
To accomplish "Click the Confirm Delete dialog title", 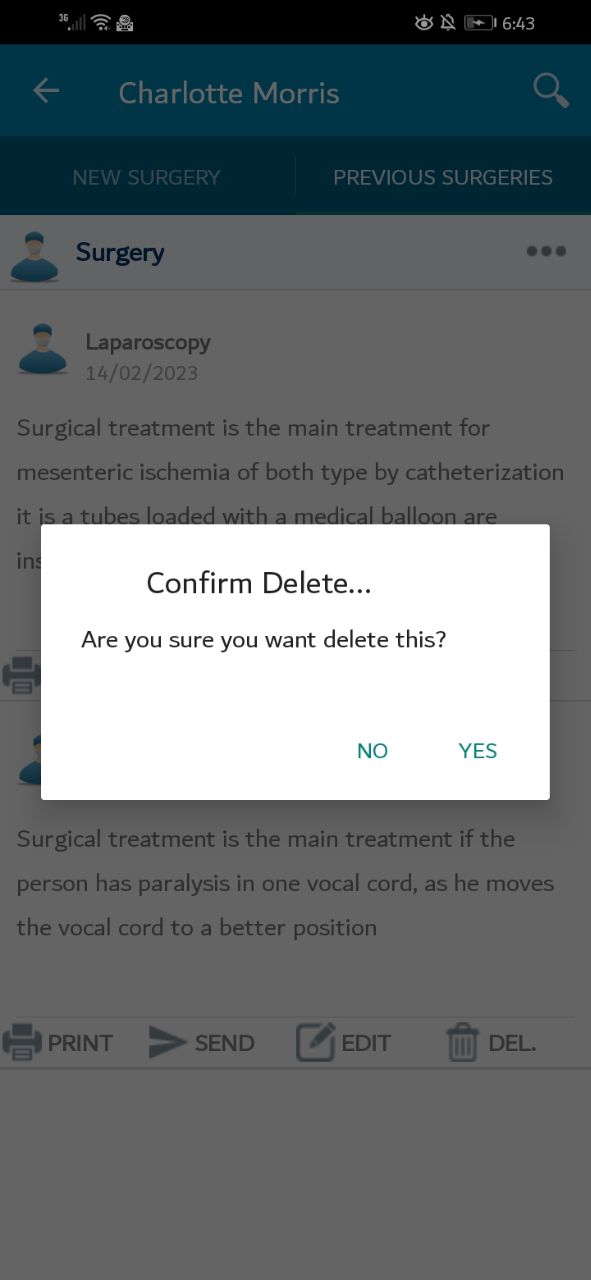I will pos(259,583).
